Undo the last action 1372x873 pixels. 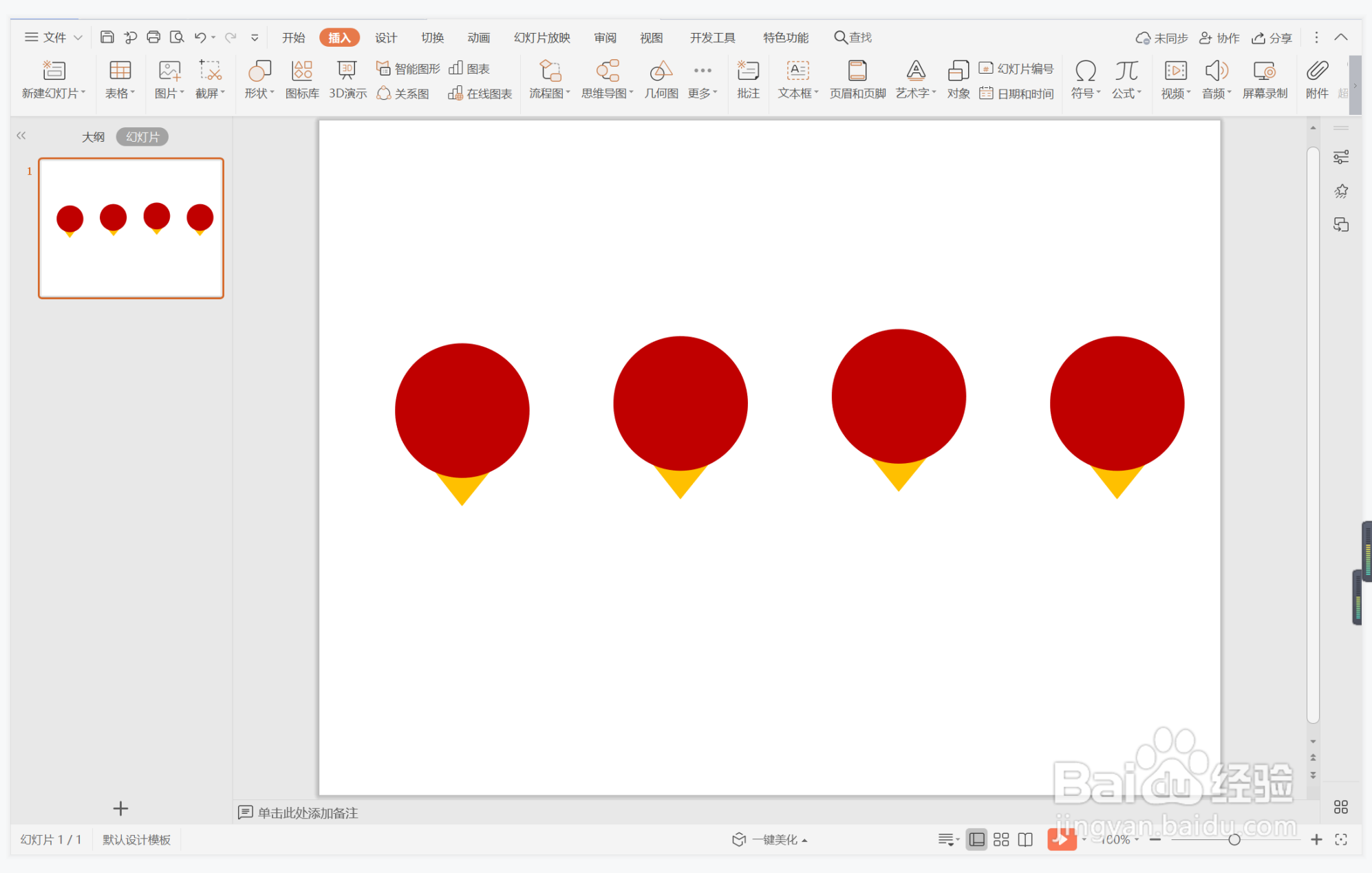tap(200, 37)
